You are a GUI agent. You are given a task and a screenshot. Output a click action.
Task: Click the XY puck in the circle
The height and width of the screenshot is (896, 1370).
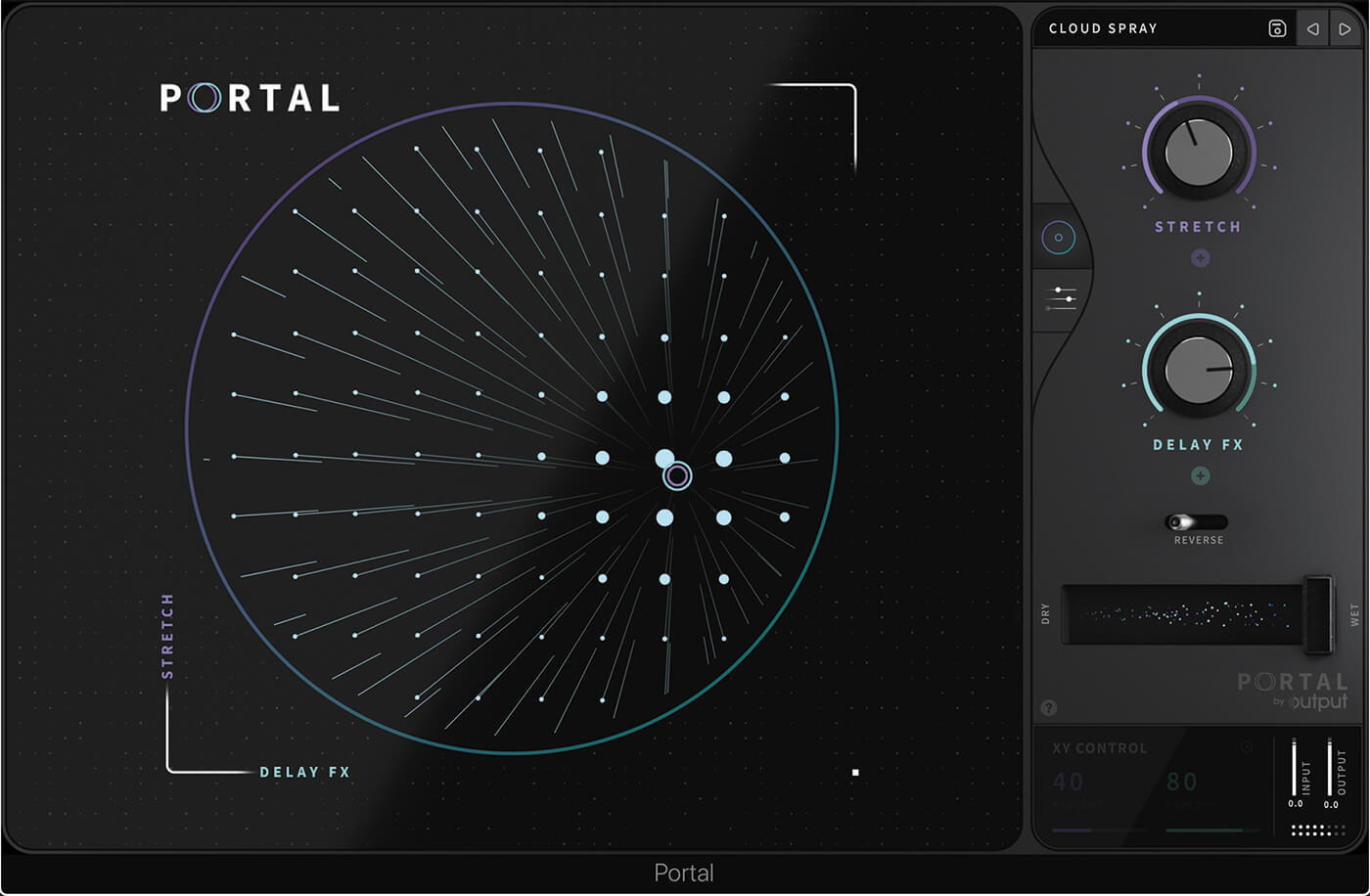click(x=677, y=476)
